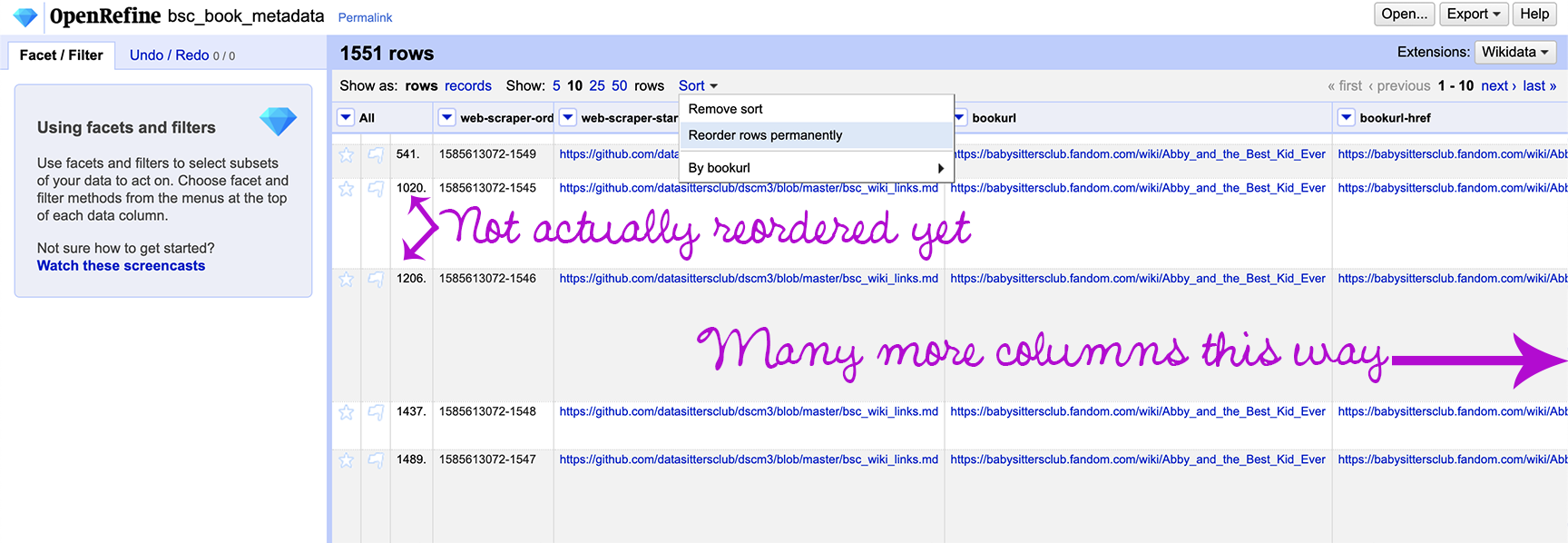Click the bookurl-href link in row 1437
1568x543 pixels.
pyautogui.click(x=1453, y=411)
